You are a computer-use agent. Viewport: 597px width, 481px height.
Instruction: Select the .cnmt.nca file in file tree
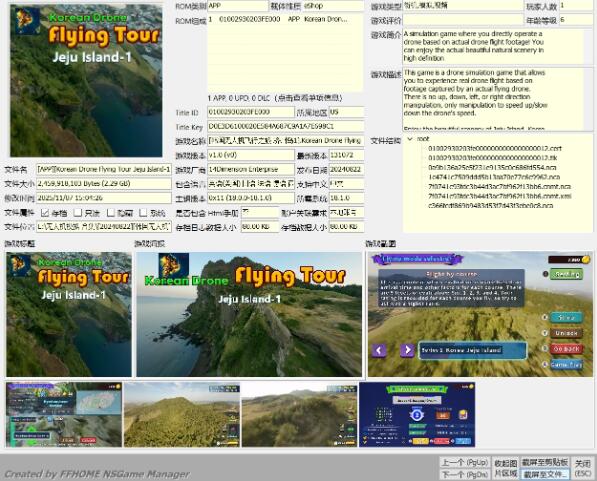pyautogui.click(x=499, y=187)
